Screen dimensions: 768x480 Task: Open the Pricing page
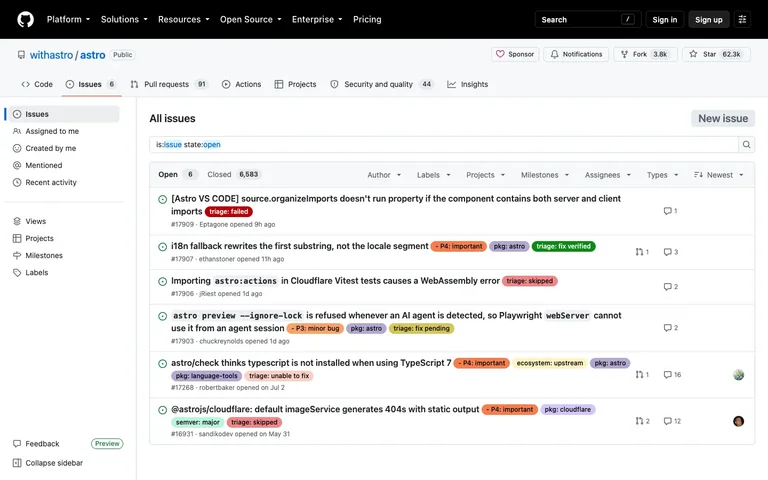pyautogui.click(x=367, y=20)
